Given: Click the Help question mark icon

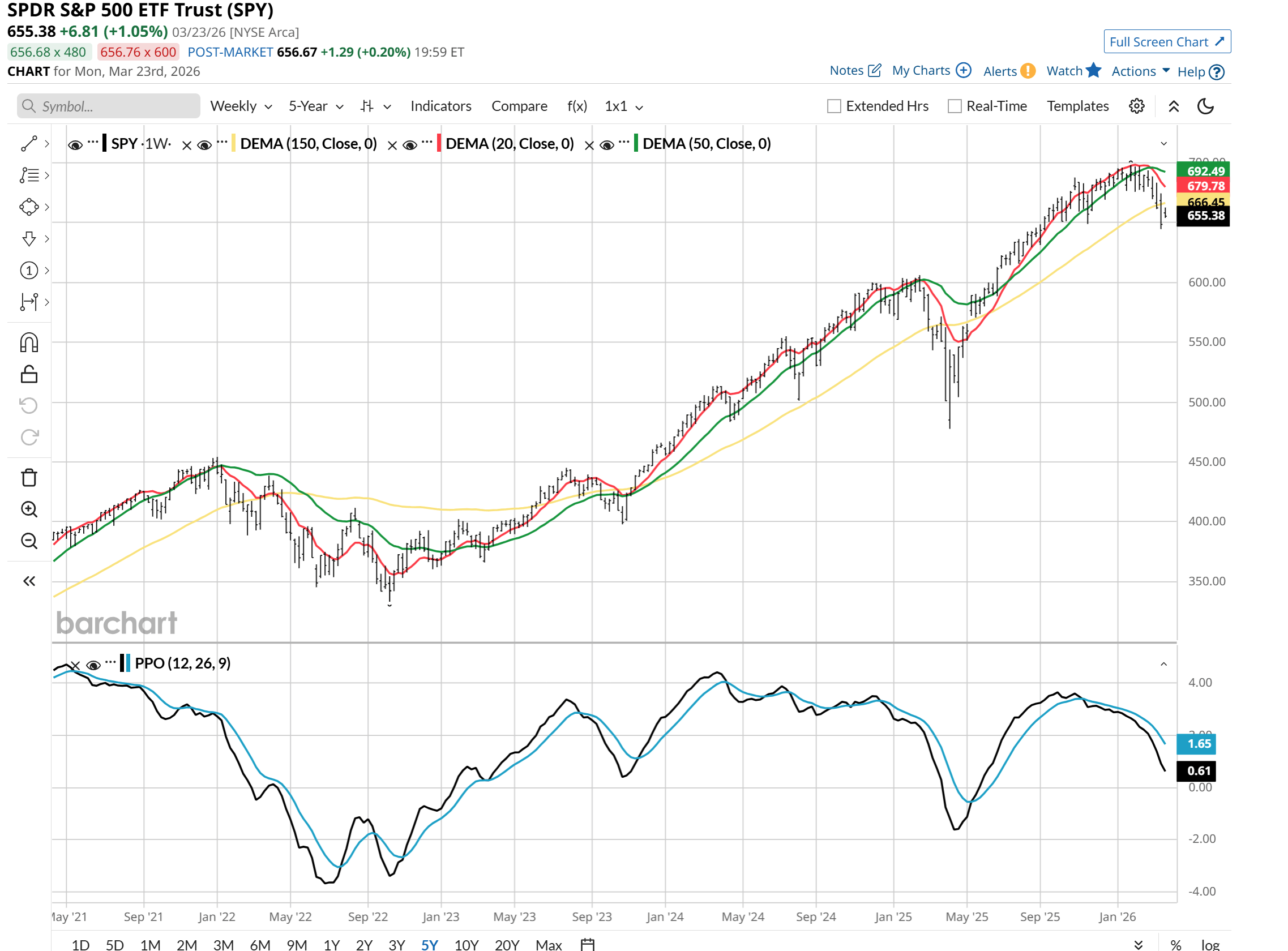Looking at the screenshot, I should (x=1216, y=72).
